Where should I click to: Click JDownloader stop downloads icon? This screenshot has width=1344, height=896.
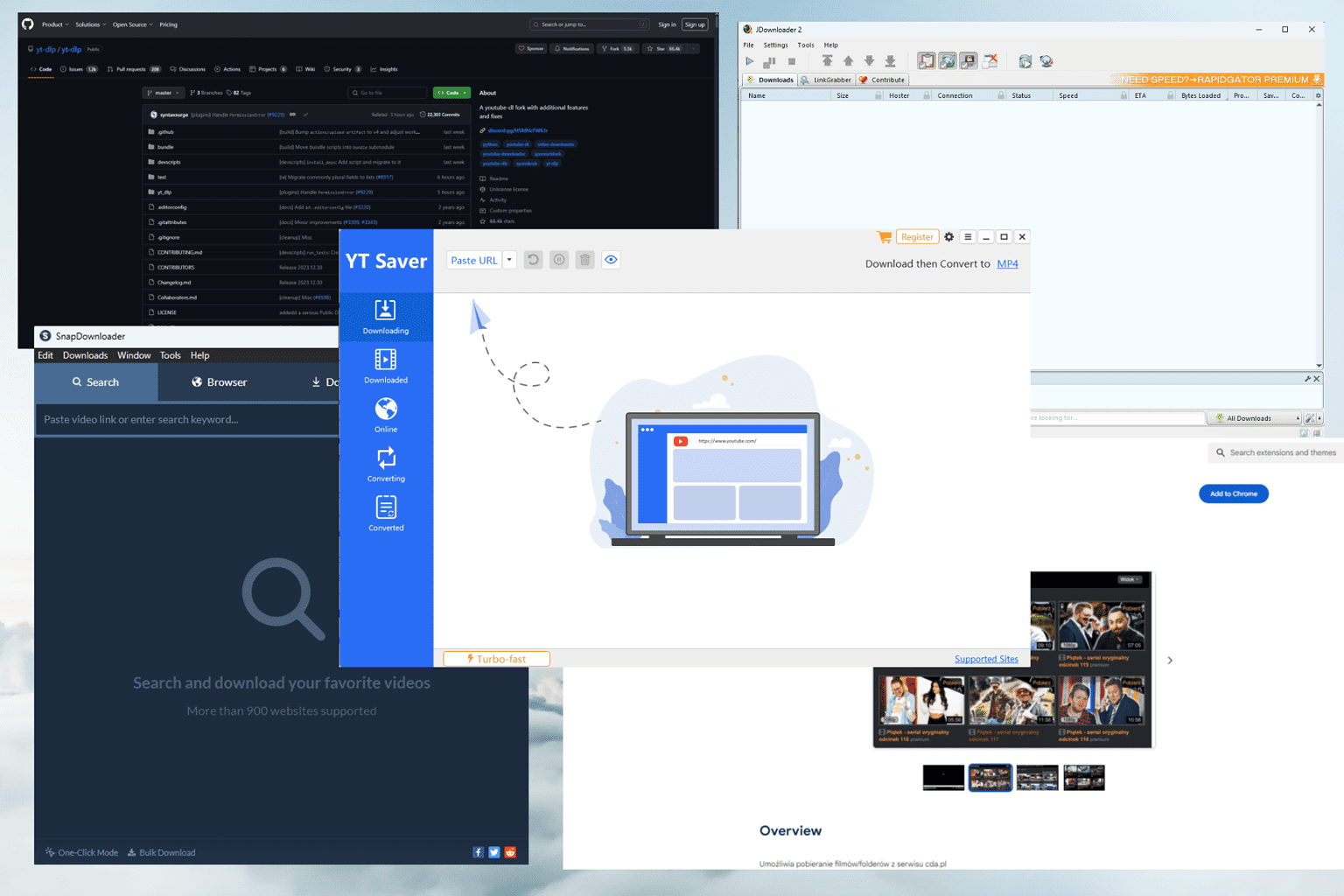click(x=792, y=61)
